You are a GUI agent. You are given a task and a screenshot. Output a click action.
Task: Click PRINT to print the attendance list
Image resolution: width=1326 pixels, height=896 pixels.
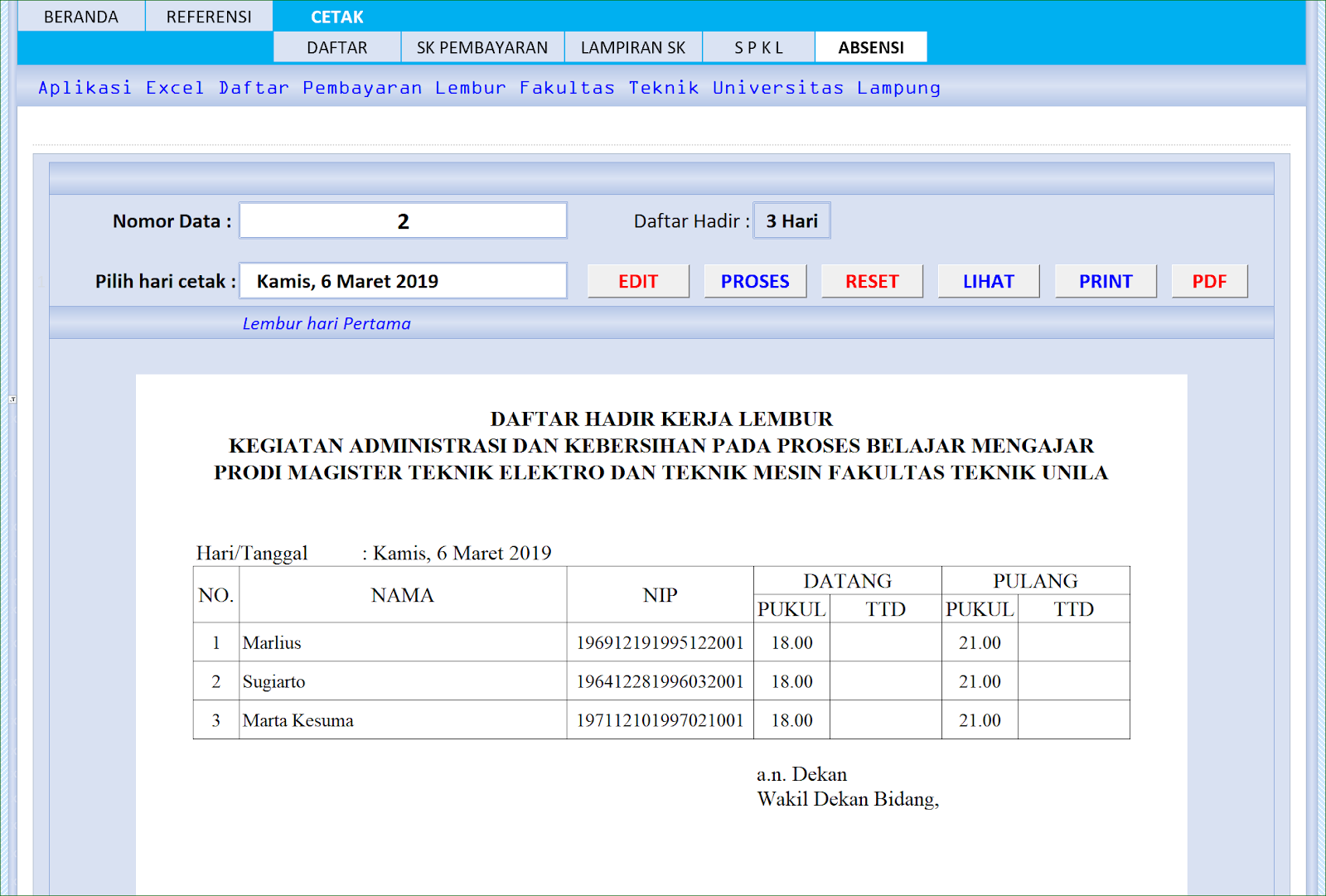(1105, 281)
